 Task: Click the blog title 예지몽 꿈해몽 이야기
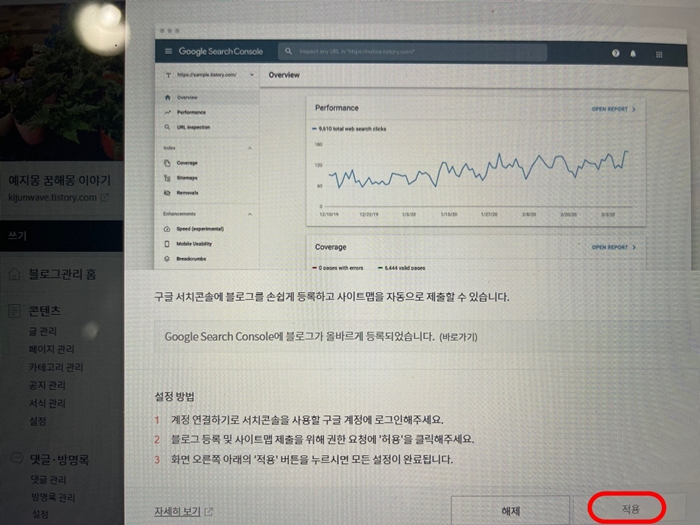pos(59,180)
